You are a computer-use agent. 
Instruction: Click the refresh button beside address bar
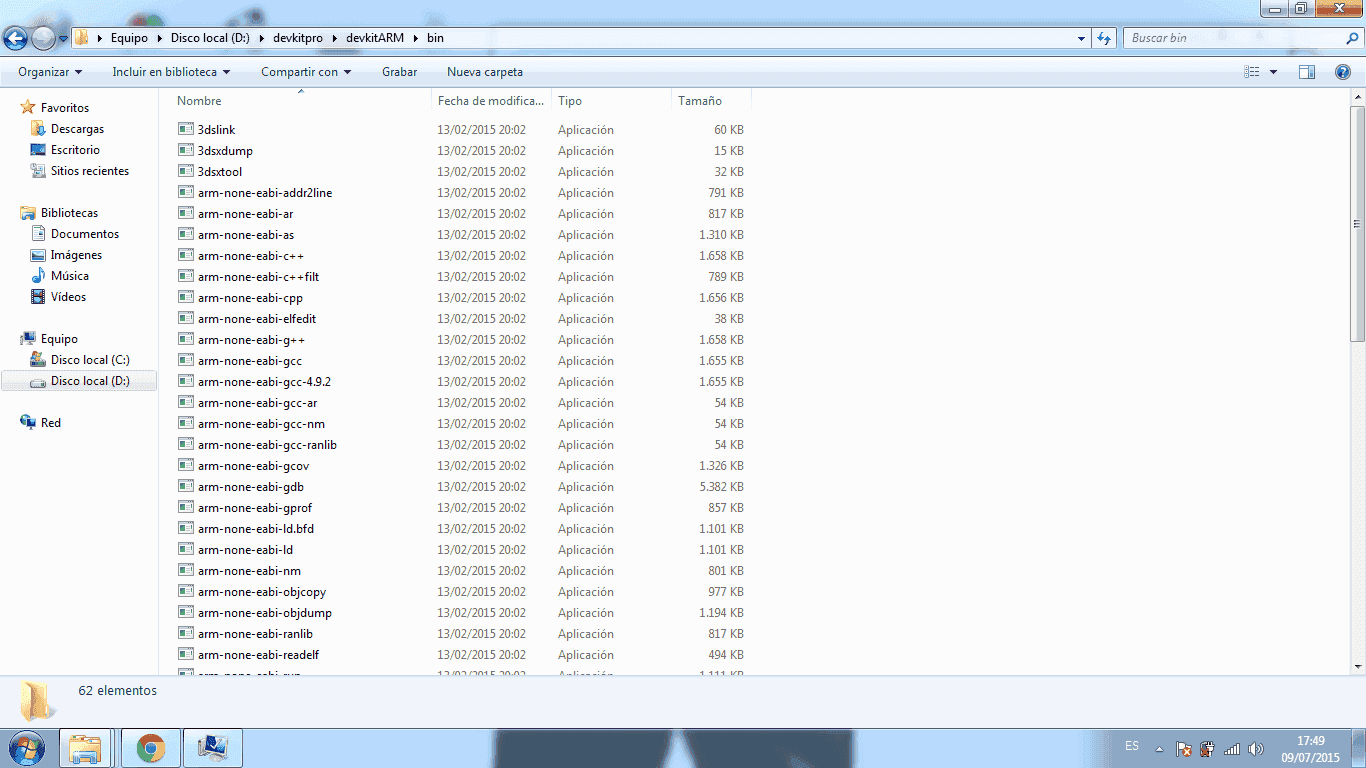tap(1104, 38)
